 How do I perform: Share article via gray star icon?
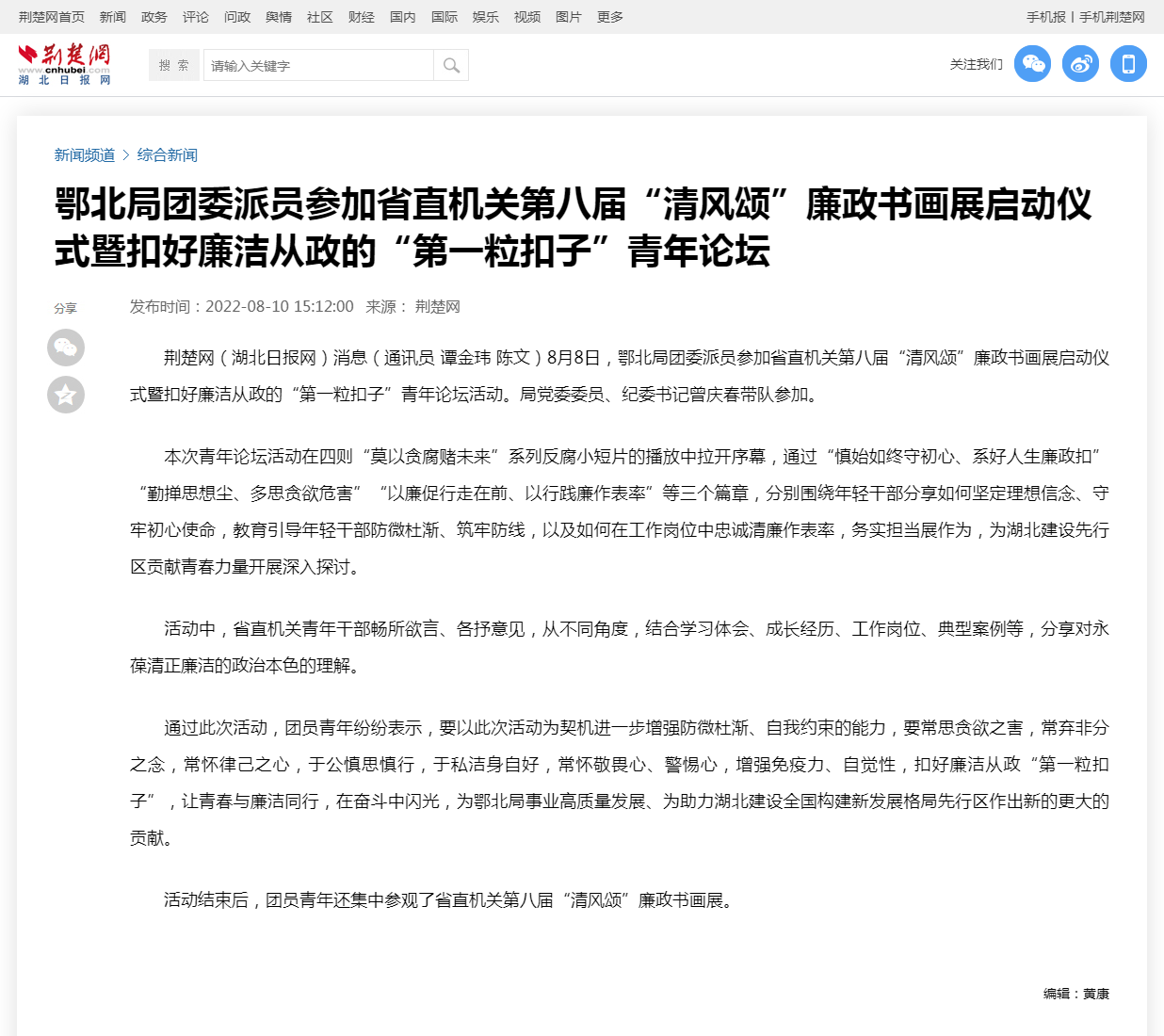coord(66,395)
